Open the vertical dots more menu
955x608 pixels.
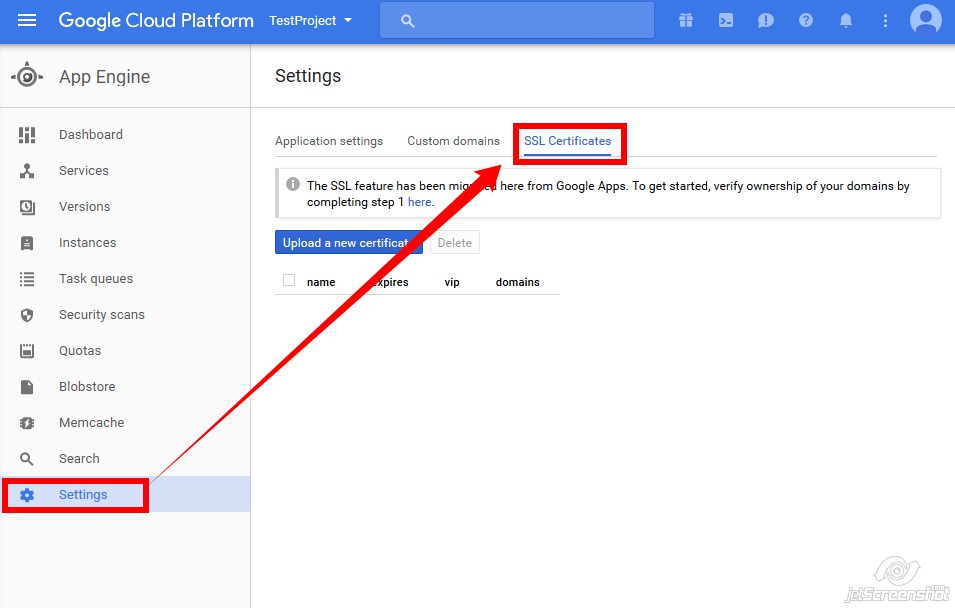pyautogui.click(x=885, y=20)
